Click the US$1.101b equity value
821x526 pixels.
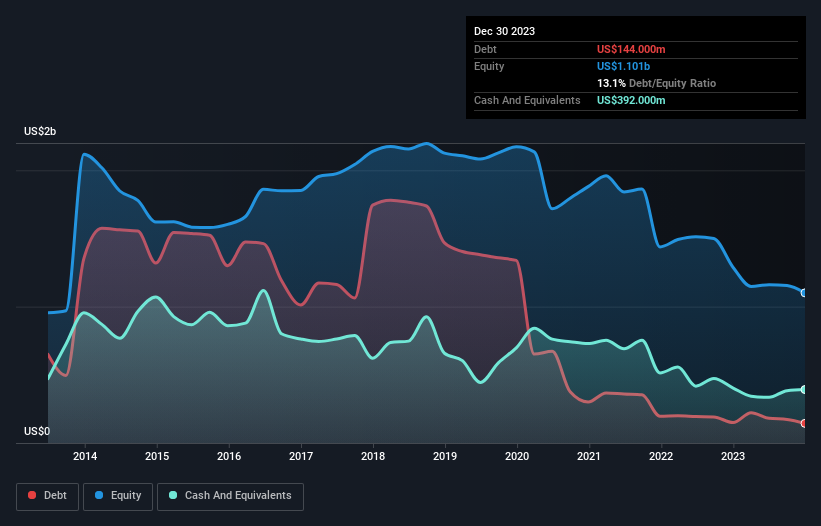tap(623, 66)
